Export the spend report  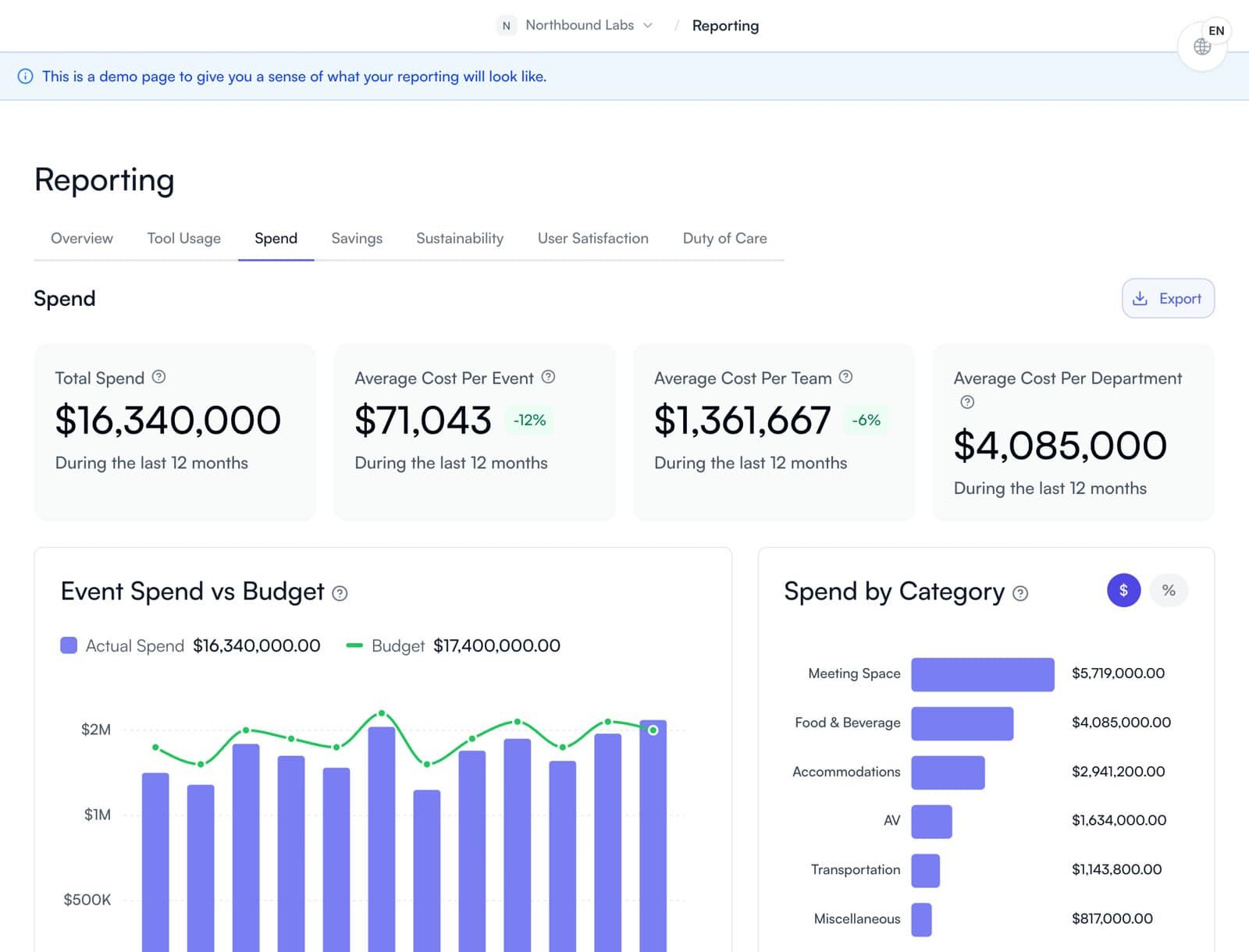point(1168,298)
